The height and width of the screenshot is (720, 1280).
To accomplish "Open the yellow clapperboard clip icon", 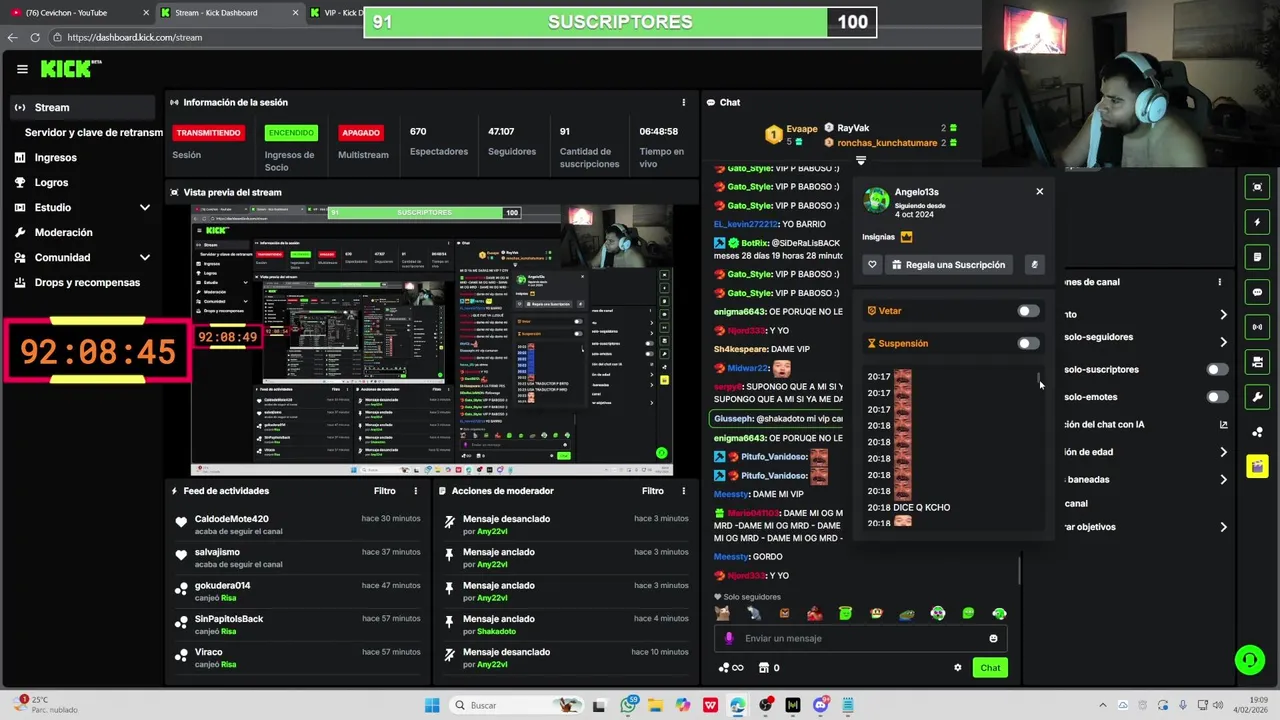I will point(1257,467).
